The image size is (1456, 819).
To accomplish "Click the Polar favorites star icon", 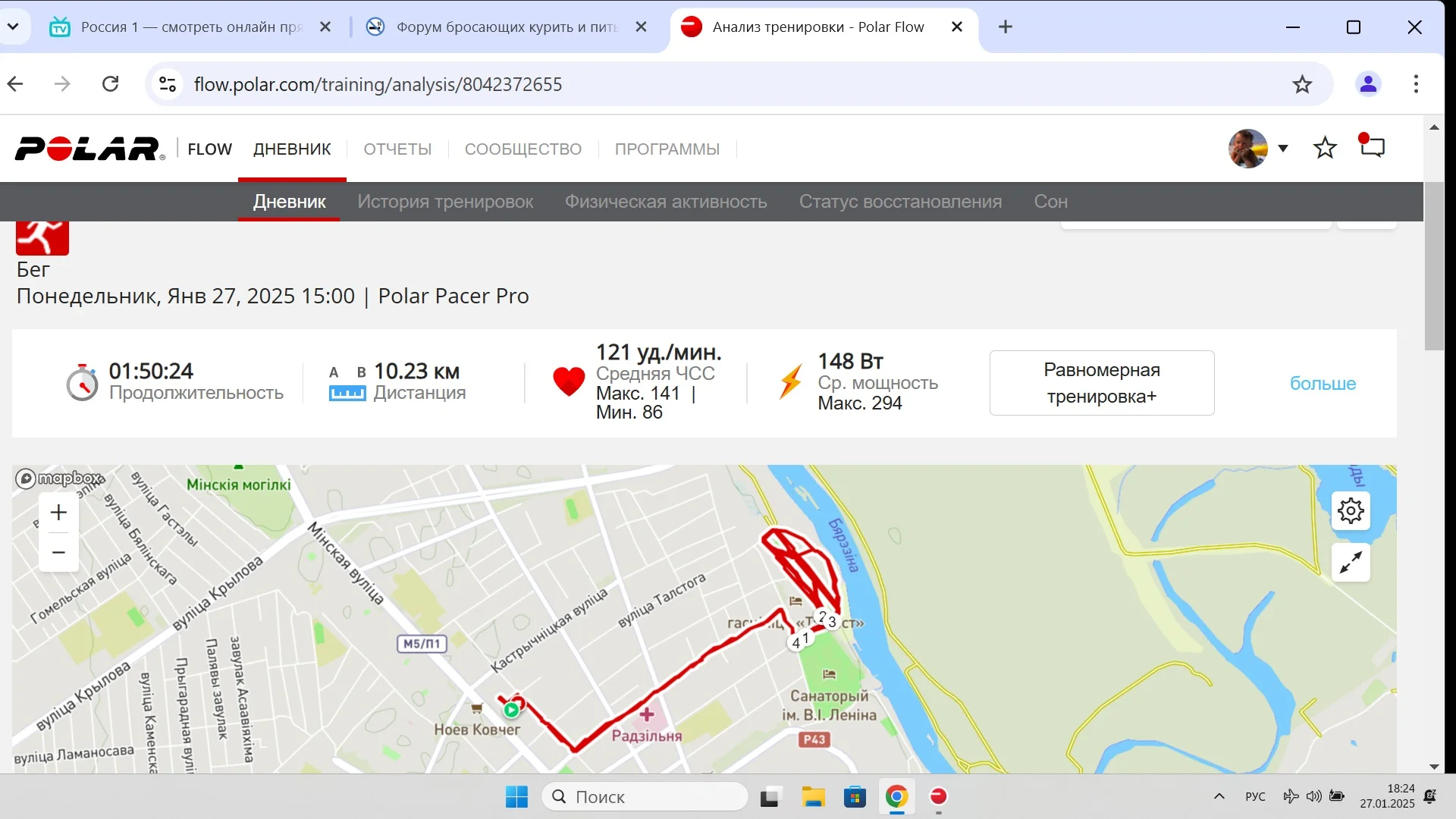I will coord(1325,148).
